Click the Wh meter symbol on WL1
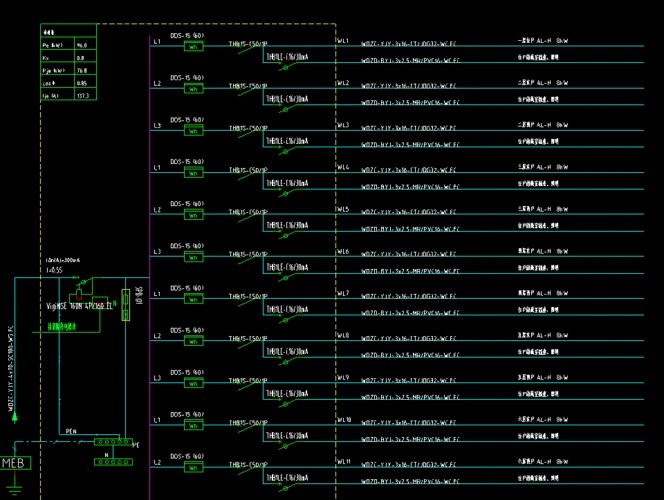 pyautogui.click(x=194, y=46)
